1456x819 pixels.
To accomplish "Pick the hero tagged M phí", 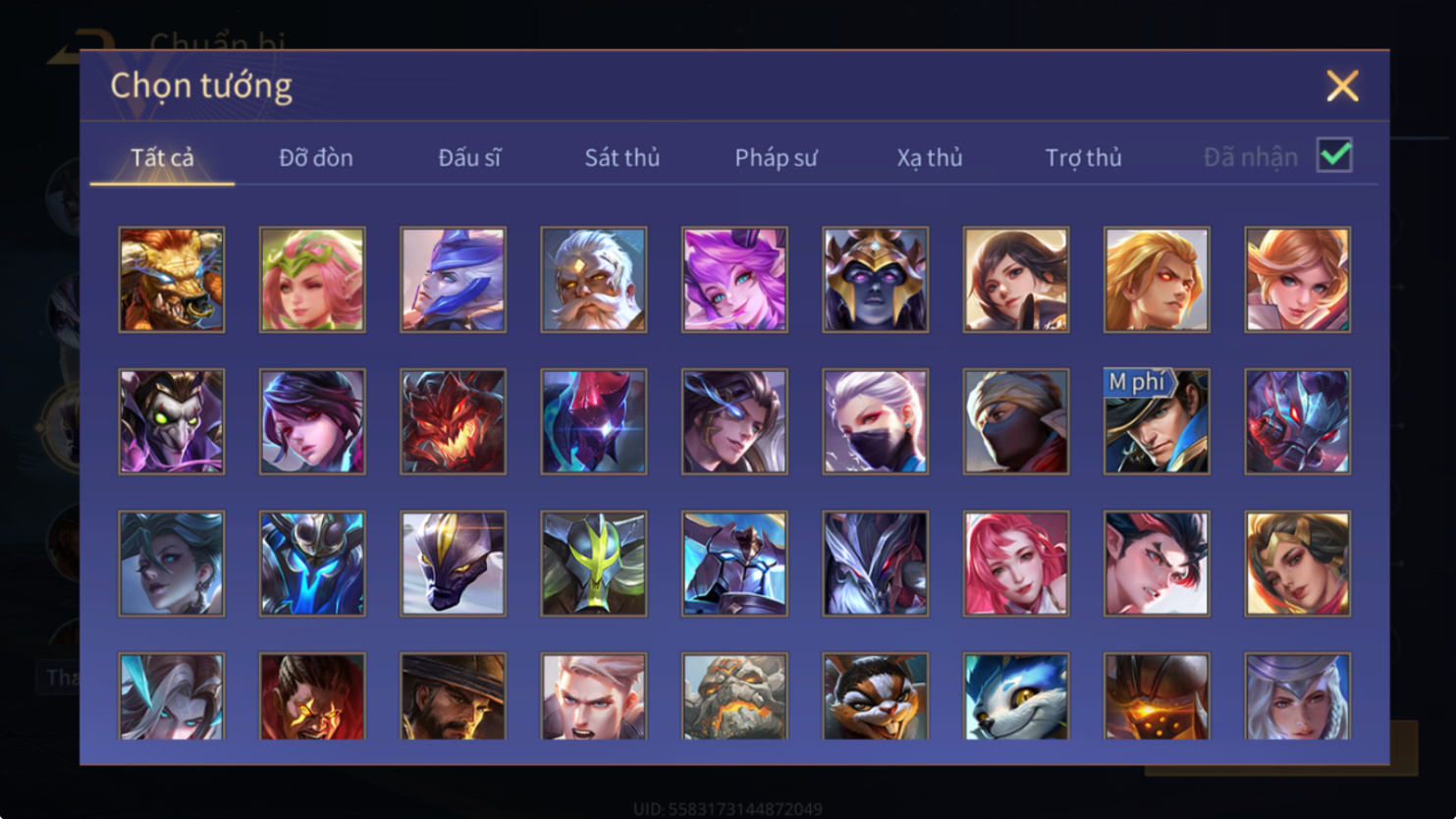I will click(x=1157, y=421).
